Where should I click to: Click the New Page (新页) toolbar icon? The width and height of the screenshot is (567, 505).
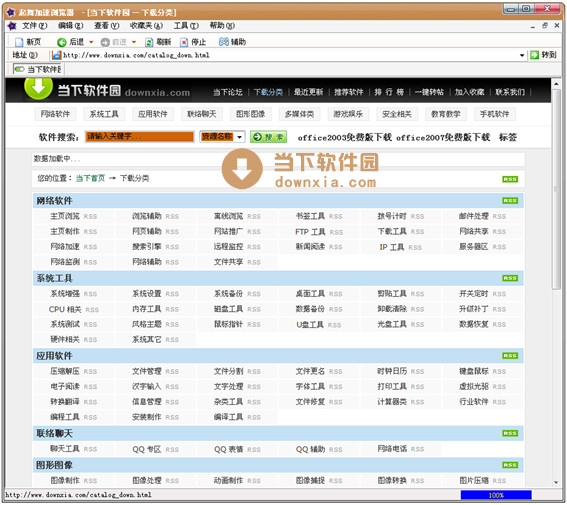click(x=19, y=42)
